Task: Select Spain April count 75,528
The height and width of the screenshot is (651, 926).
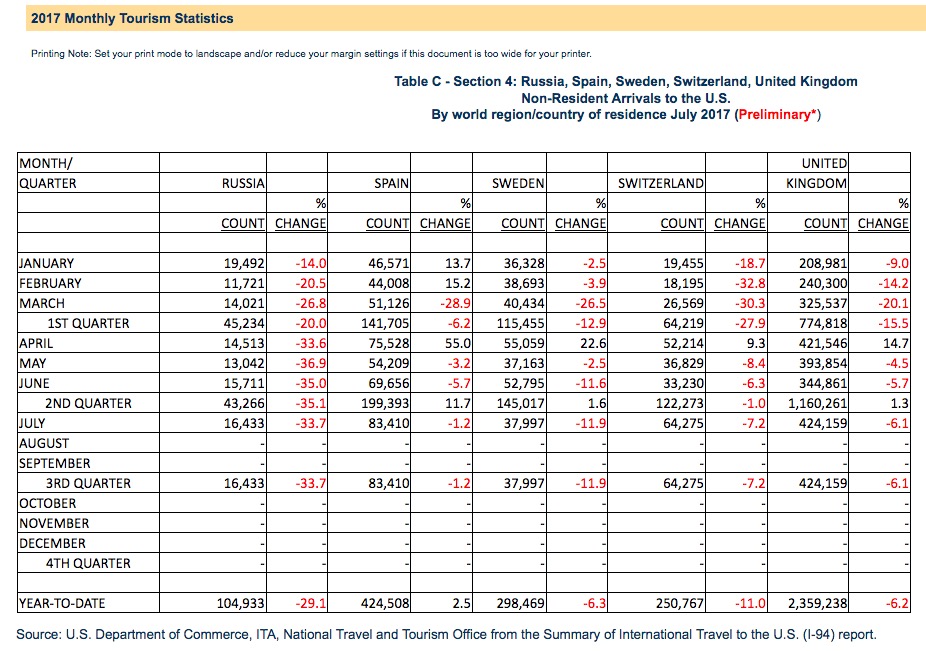Action: tap(389, 343)
